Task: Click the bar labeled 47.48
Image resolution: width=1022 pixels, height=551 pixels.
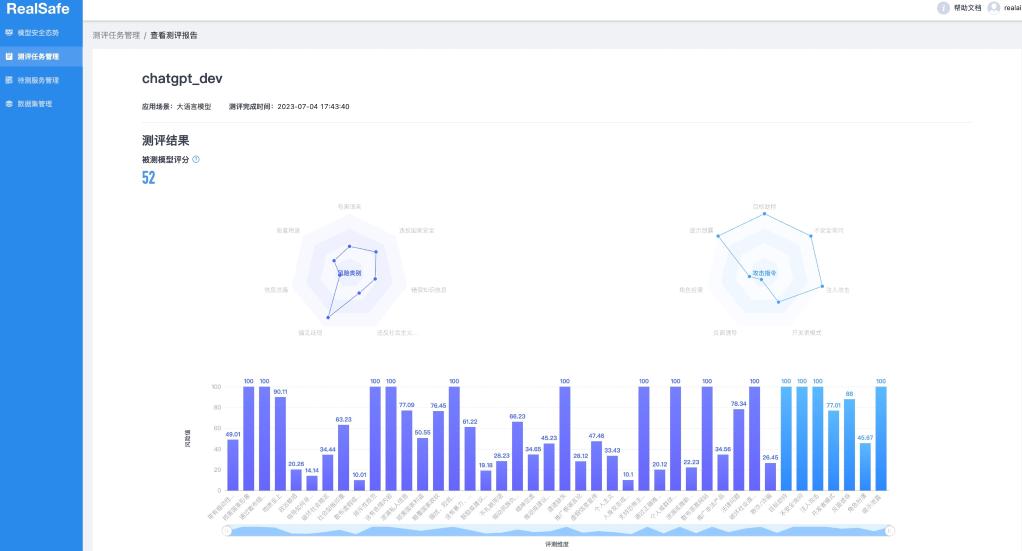Action: pyautogui.click(x=596, y=466)
